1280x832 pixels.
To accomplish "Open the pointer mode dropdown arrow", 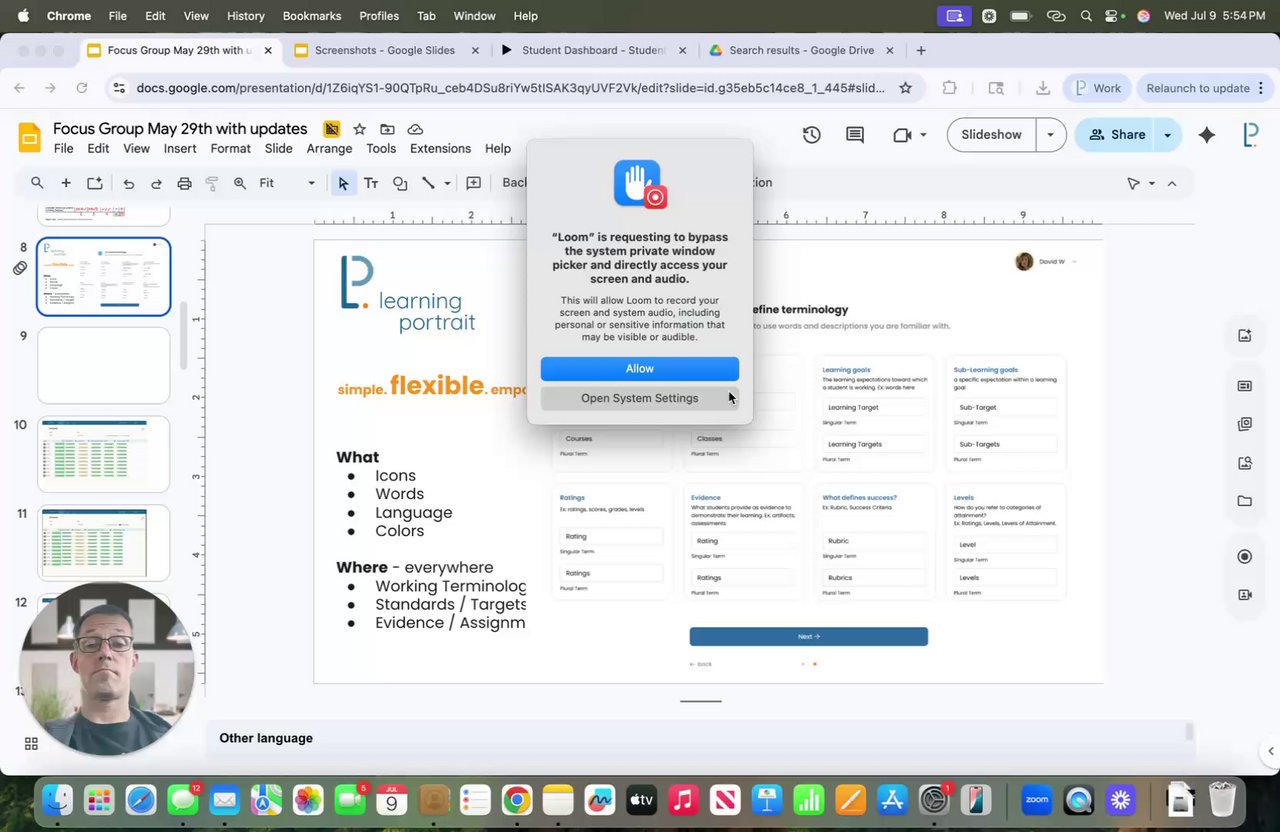I will (x=1152, y=183).
